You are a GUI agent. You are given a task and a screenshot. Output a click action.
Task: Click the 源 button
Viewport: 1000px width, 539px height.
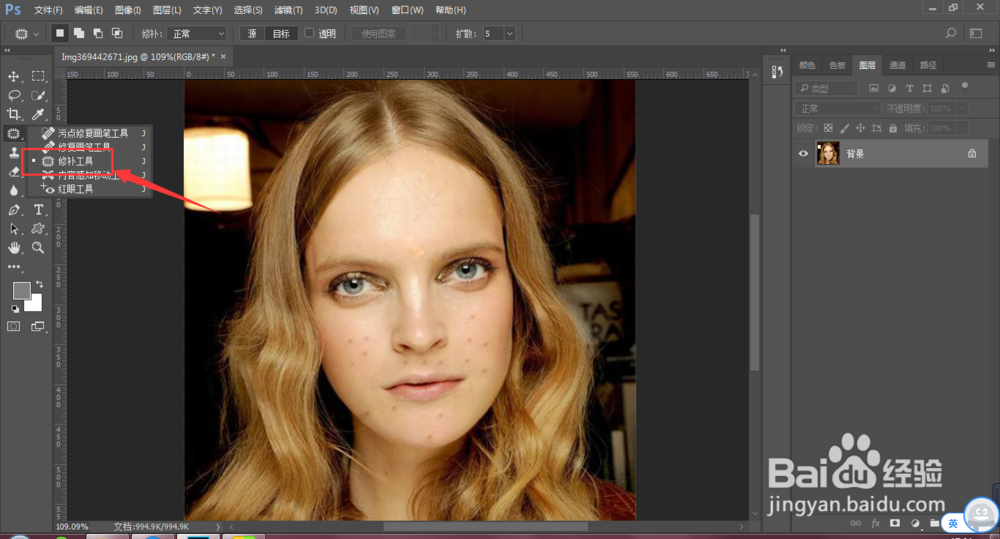tap(252, 34)
